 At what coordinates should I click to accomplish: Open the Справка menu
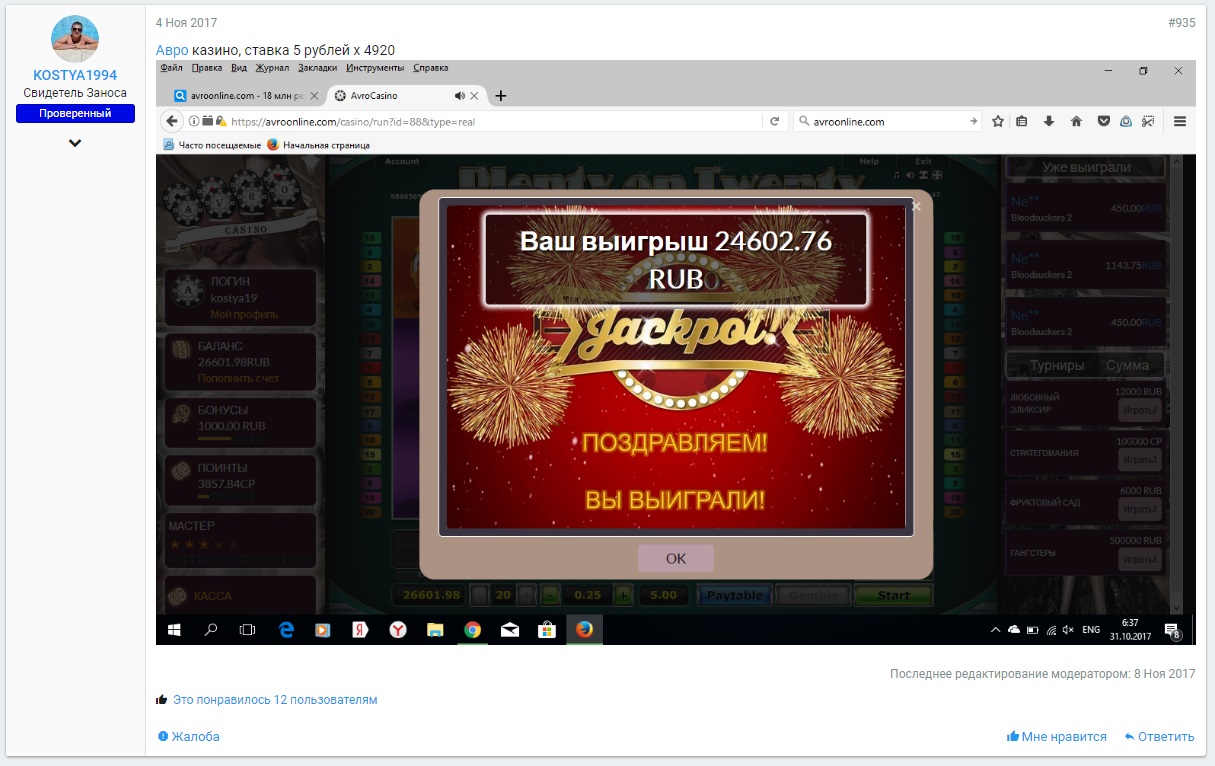tap(430, 68)
